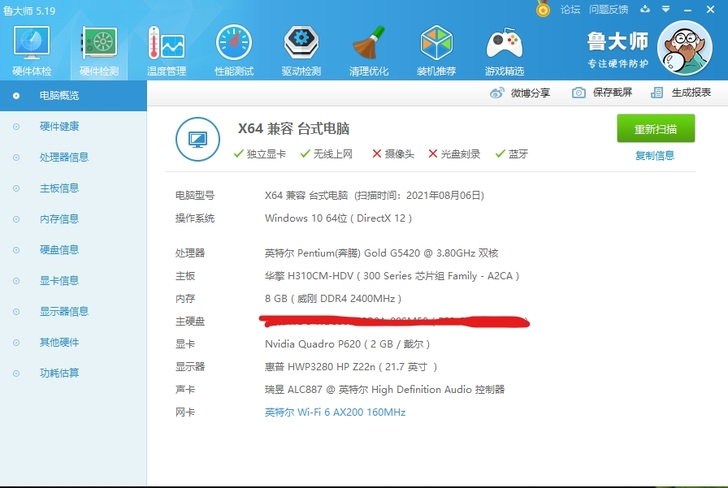Click the 鲁大师 mascot avatar
Image resolution: width=728 pixels, height=488 pixels.
[x=685, y=48]
